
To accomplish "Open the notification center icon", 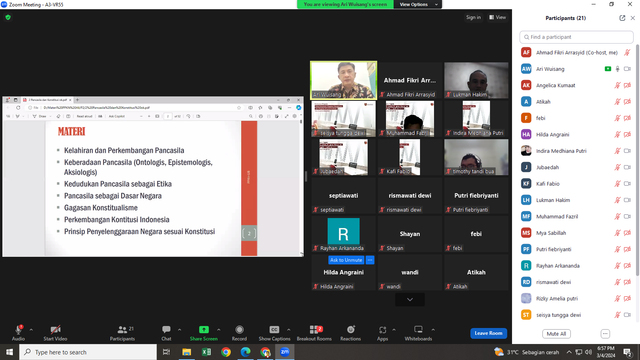I will point(627,352).
